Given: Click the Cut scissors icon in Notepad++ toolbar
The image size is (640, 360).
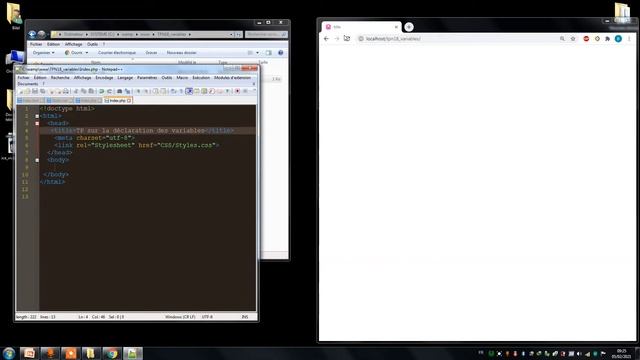Looking at the screenshot, I should click(76, 91).
